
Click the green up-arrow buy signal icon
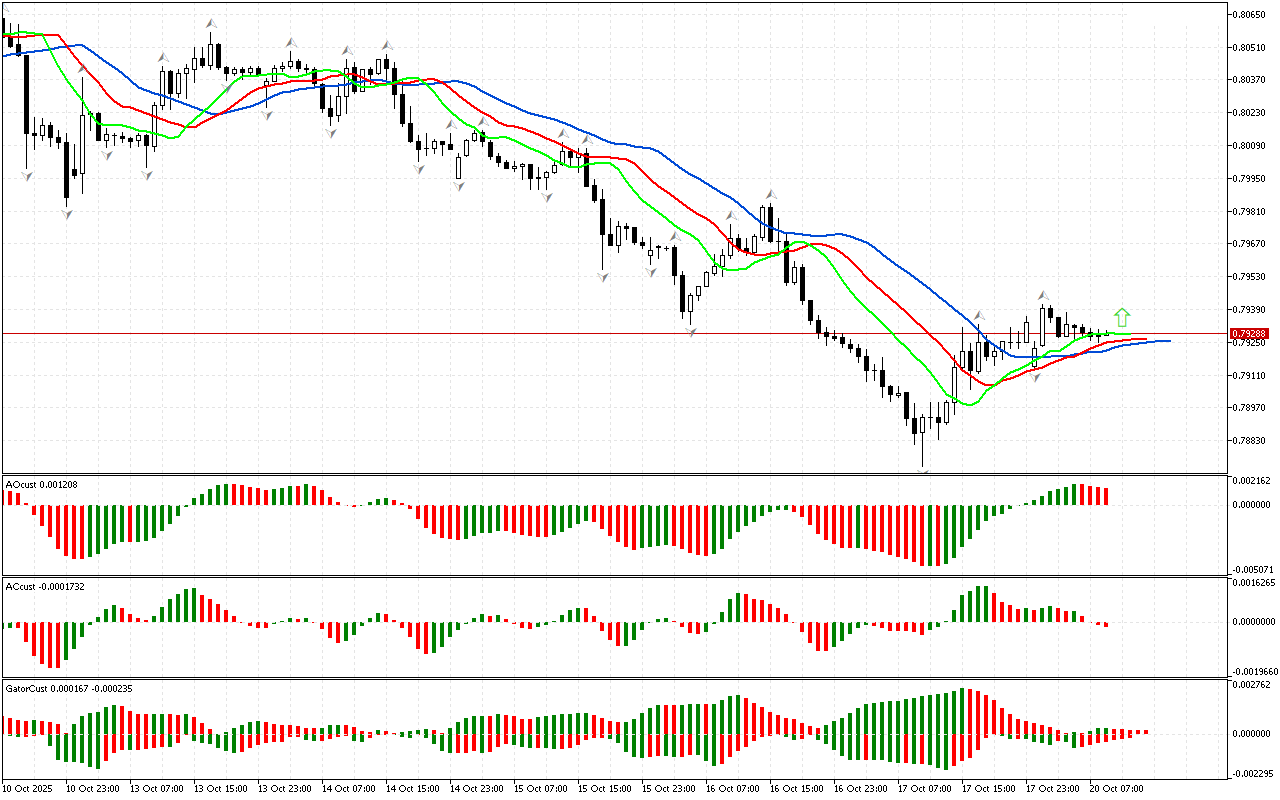pyautogui.click(x=1122, y=317)
